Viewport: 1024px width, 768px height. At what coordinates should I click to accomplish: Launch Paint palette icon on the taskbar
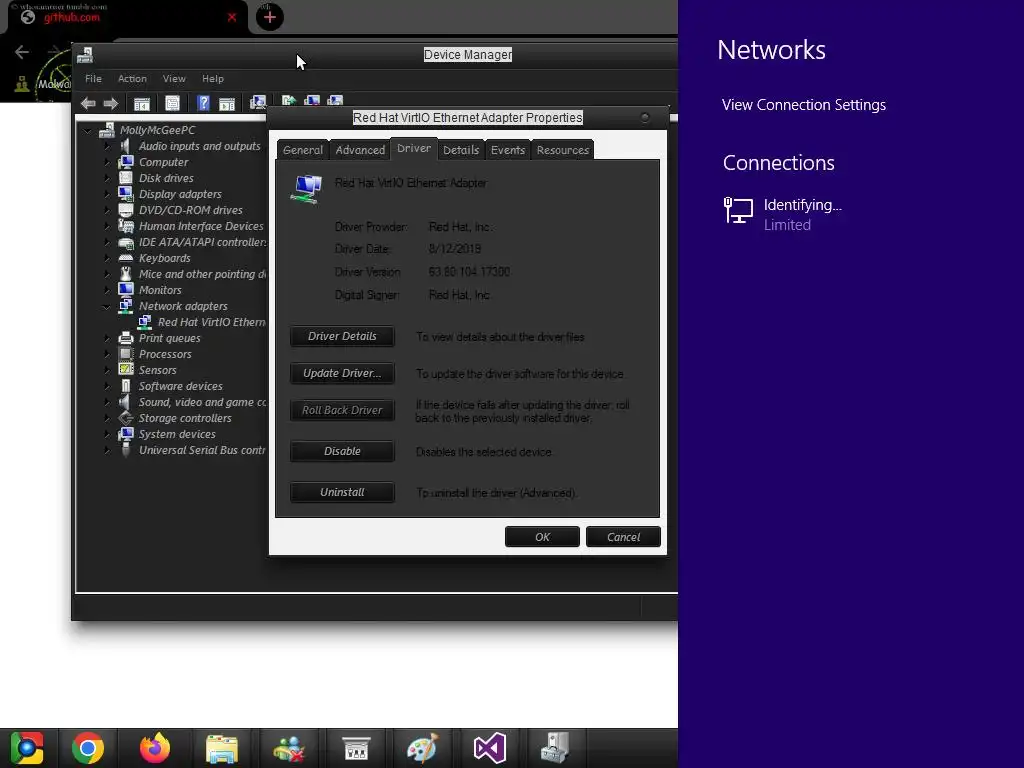coord(423,748)
